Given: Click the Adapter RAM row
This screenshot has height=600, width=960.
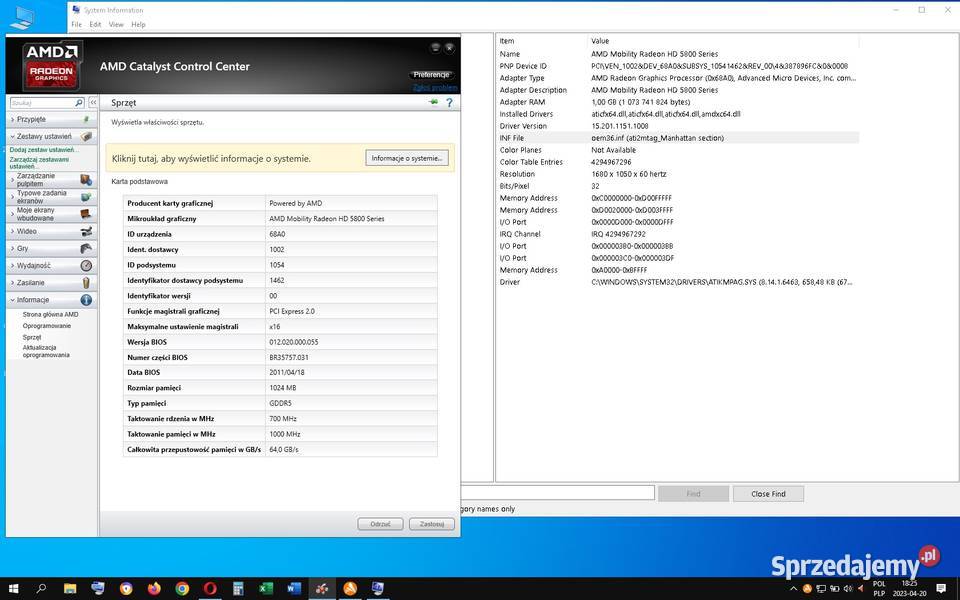Looking at the screenshot, I should tap(678, 102).
